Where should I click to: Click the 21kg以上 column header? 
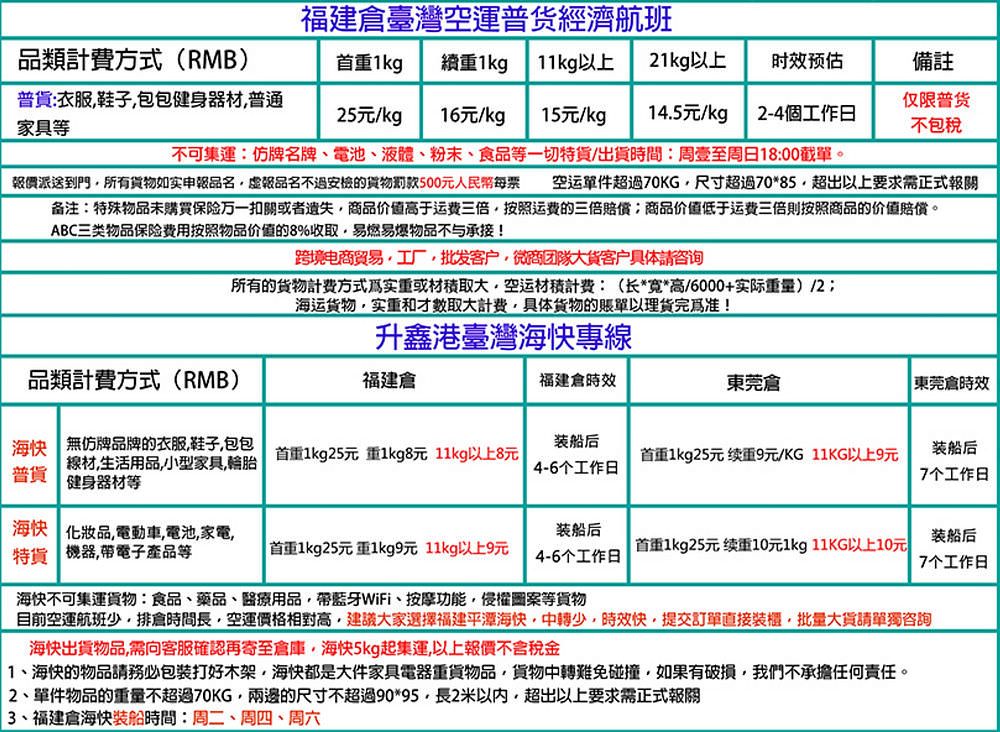point(688,61)
